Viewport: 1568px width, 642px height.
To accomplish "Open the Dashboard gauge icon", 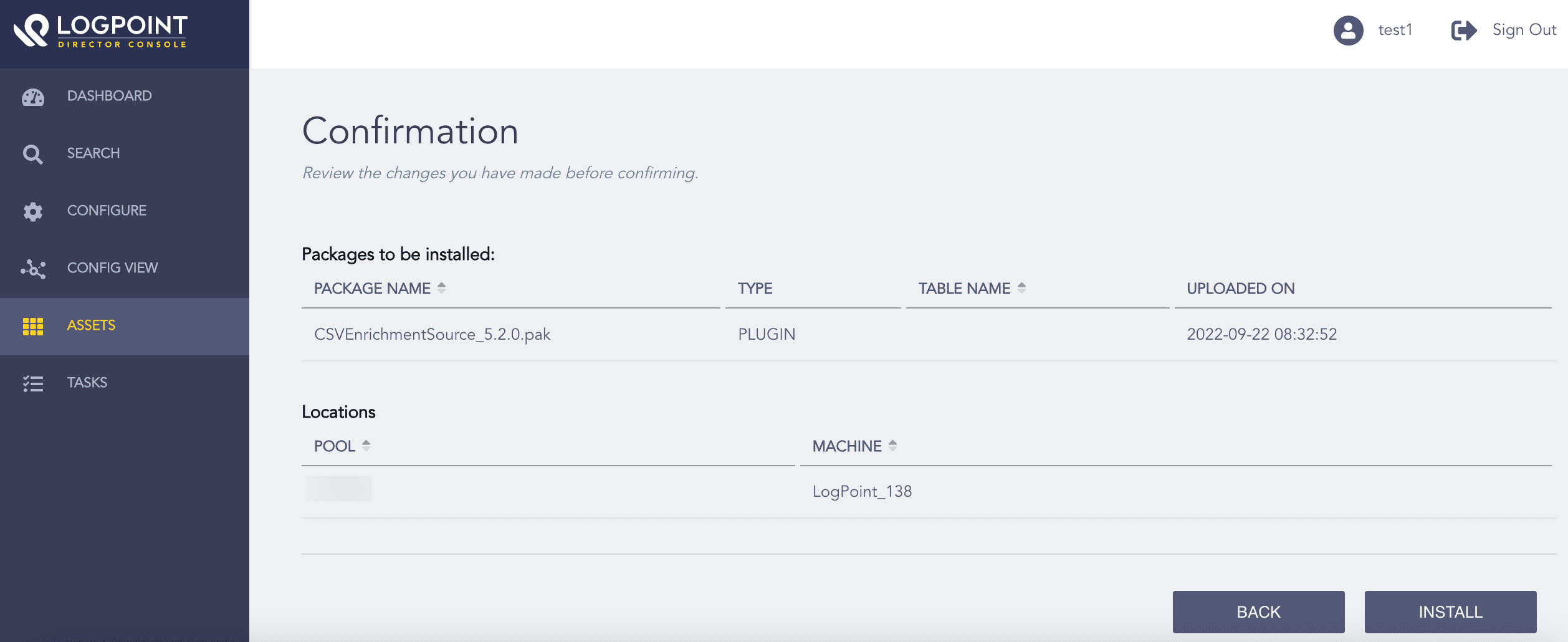I will [32, 97].
